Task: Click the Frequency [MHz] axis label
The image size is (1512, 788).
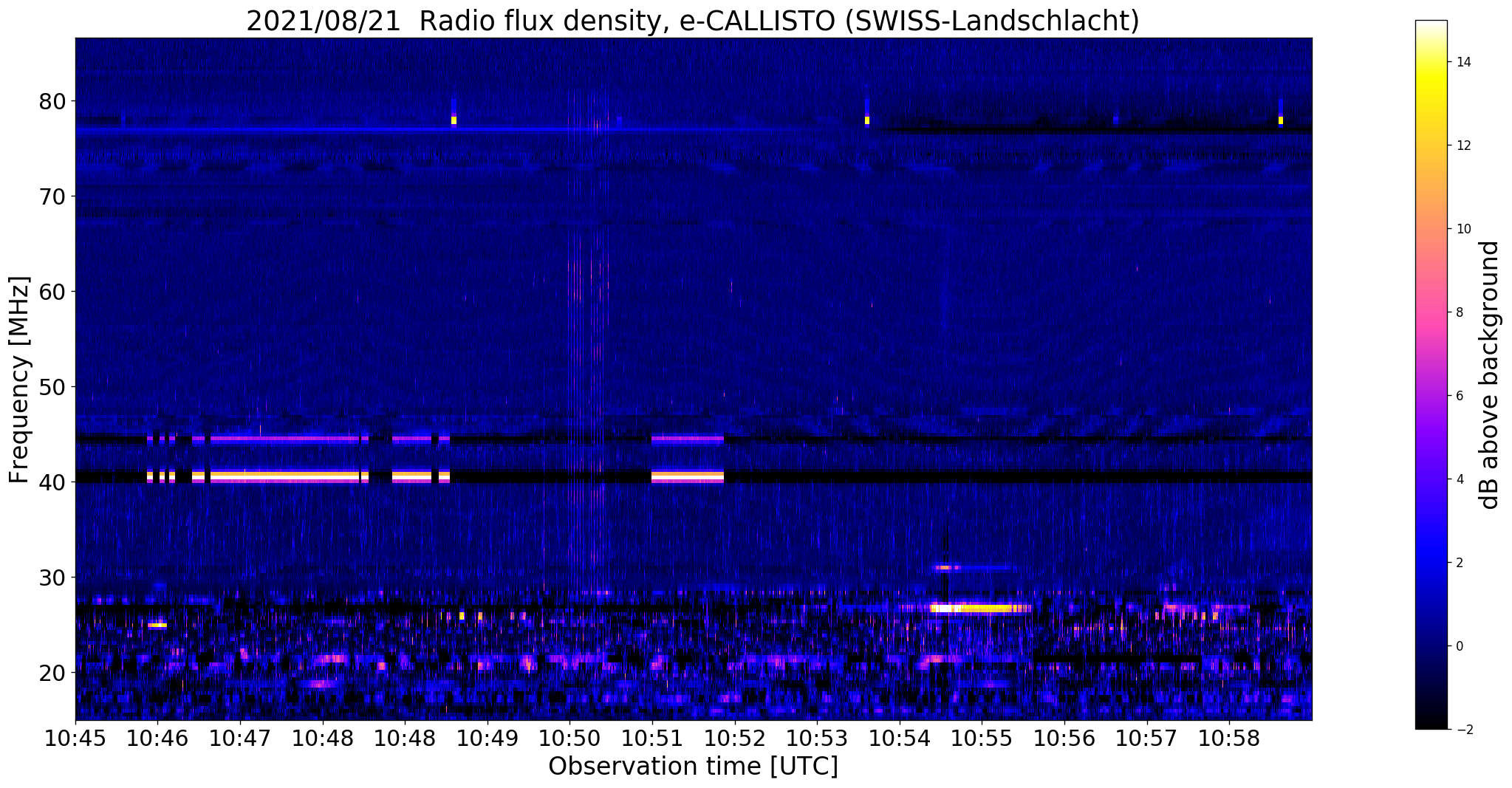Action: point(19,380)
